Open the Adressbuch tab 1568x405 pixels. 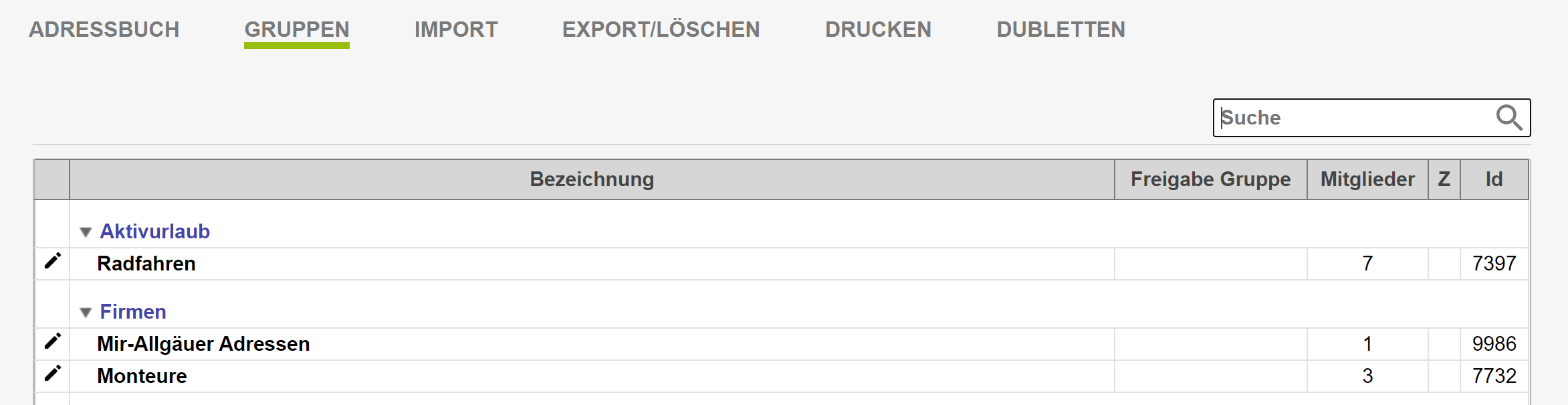click(x=104, y=29)
